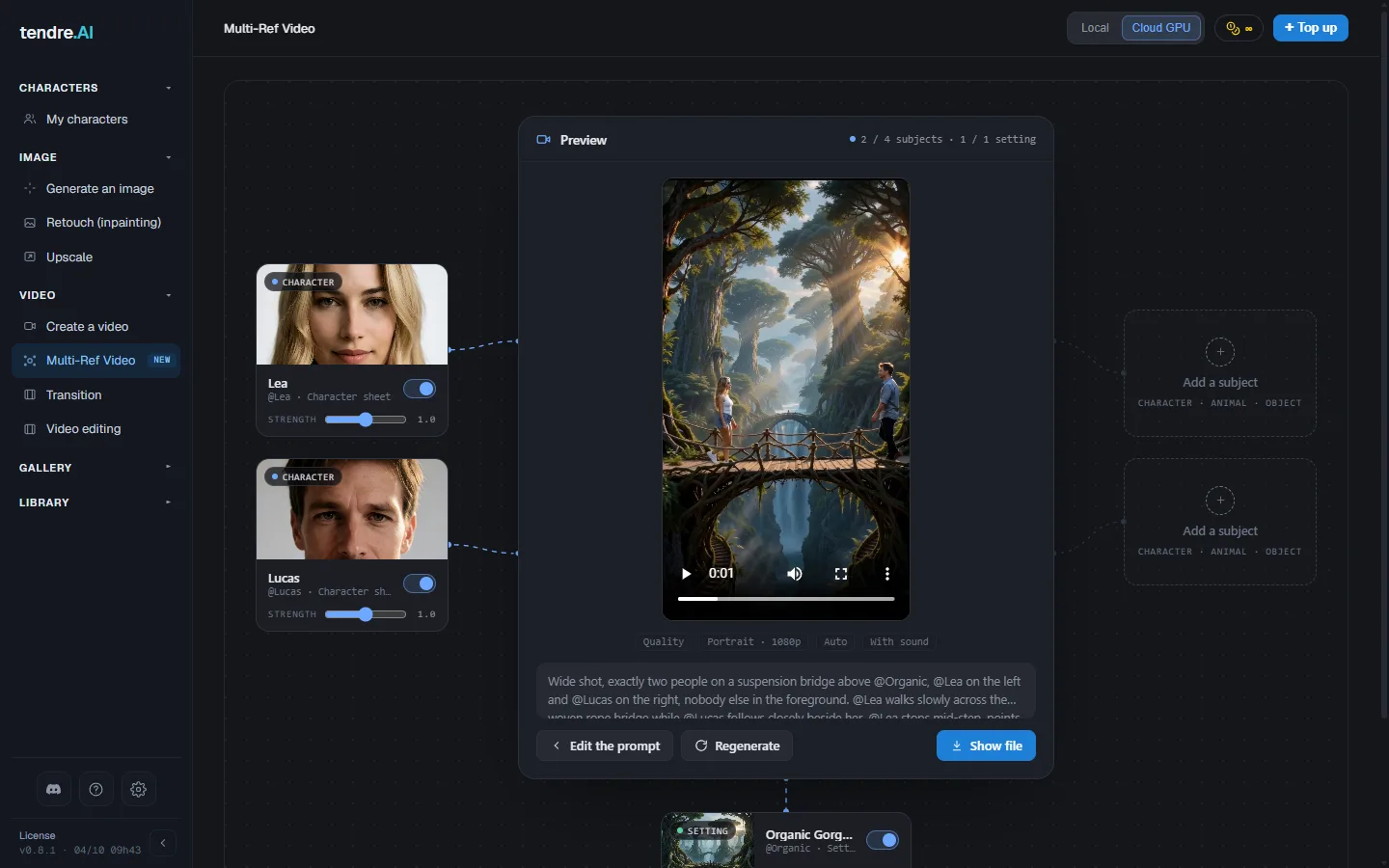This screenshot has width=1389, height=868.
Task: Expand the LIBRARY section
Action: pyautogui.click(x=95, y=502)
